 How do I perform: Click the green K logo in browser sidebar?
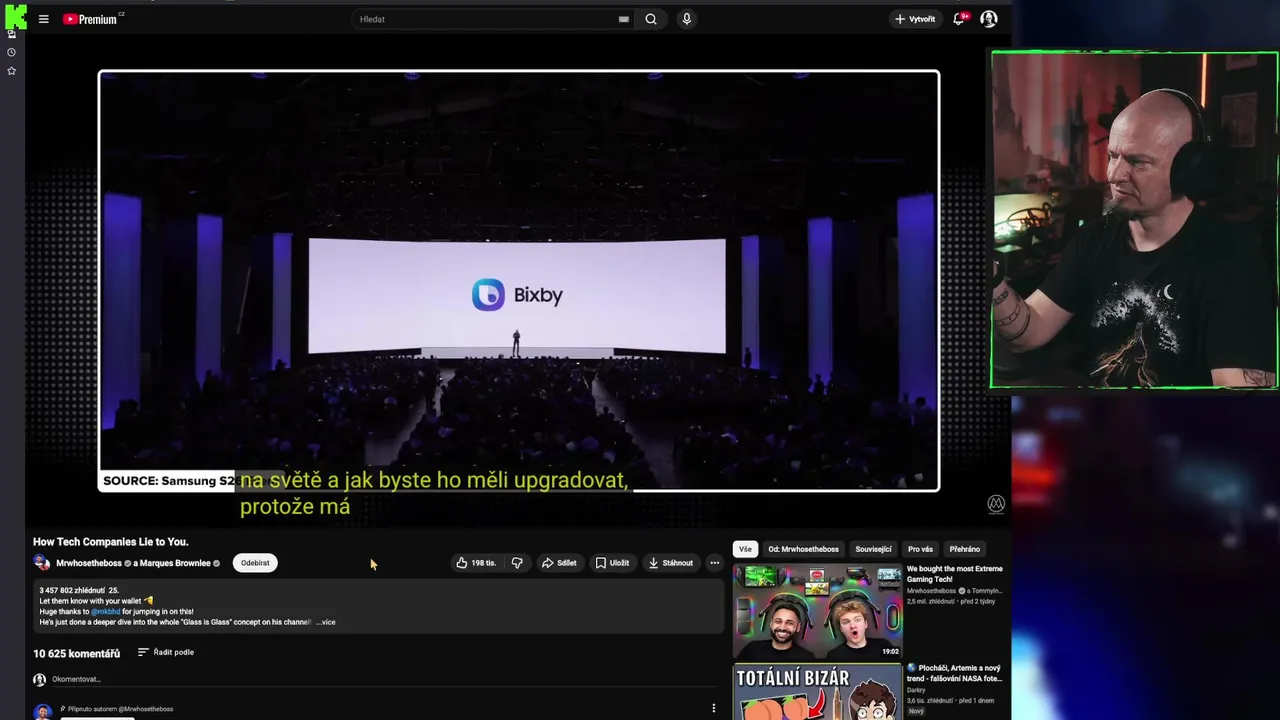coord(15,17)
